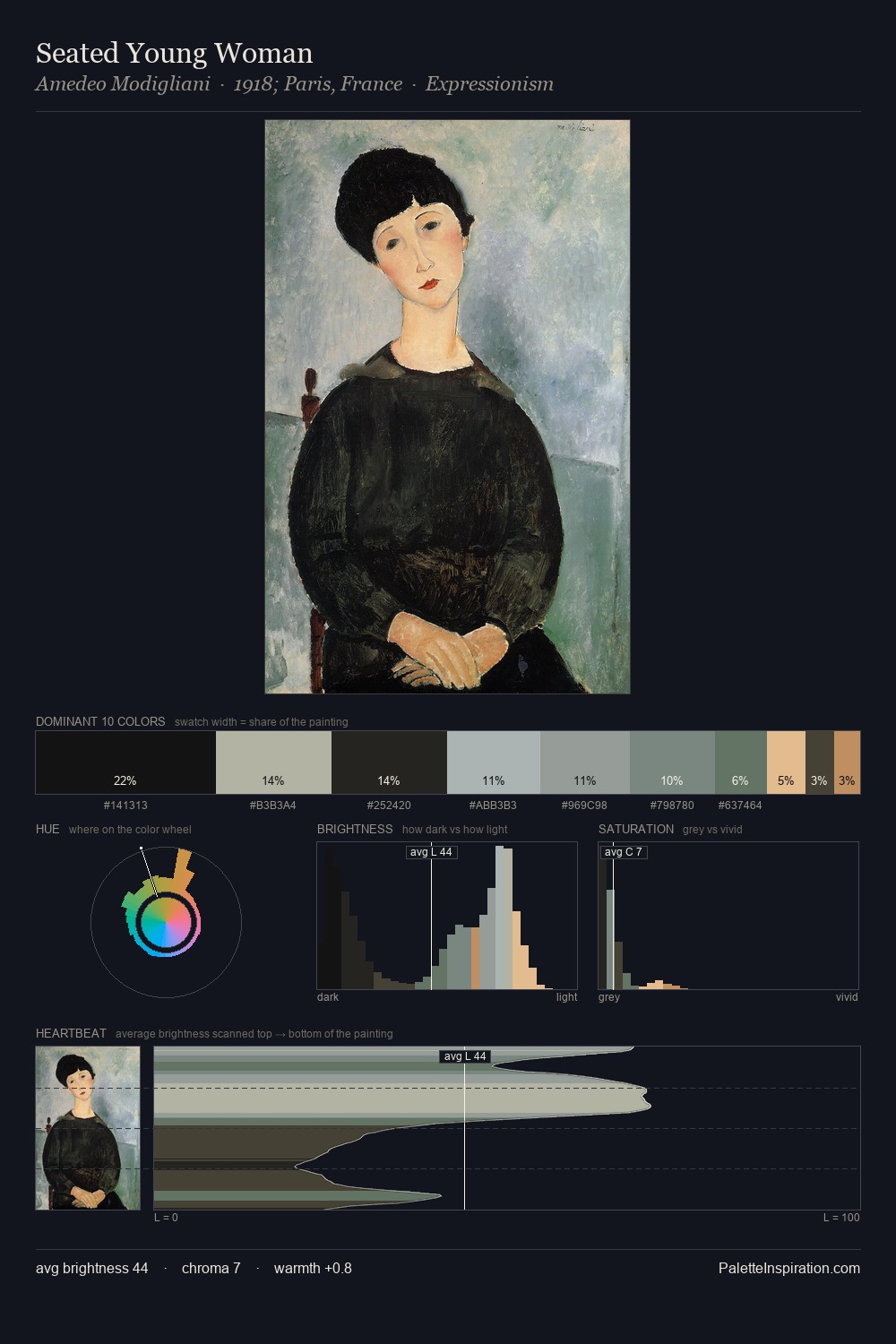
Task: Select the 11% grey swatch #969C98
Action: click(585, 762)
